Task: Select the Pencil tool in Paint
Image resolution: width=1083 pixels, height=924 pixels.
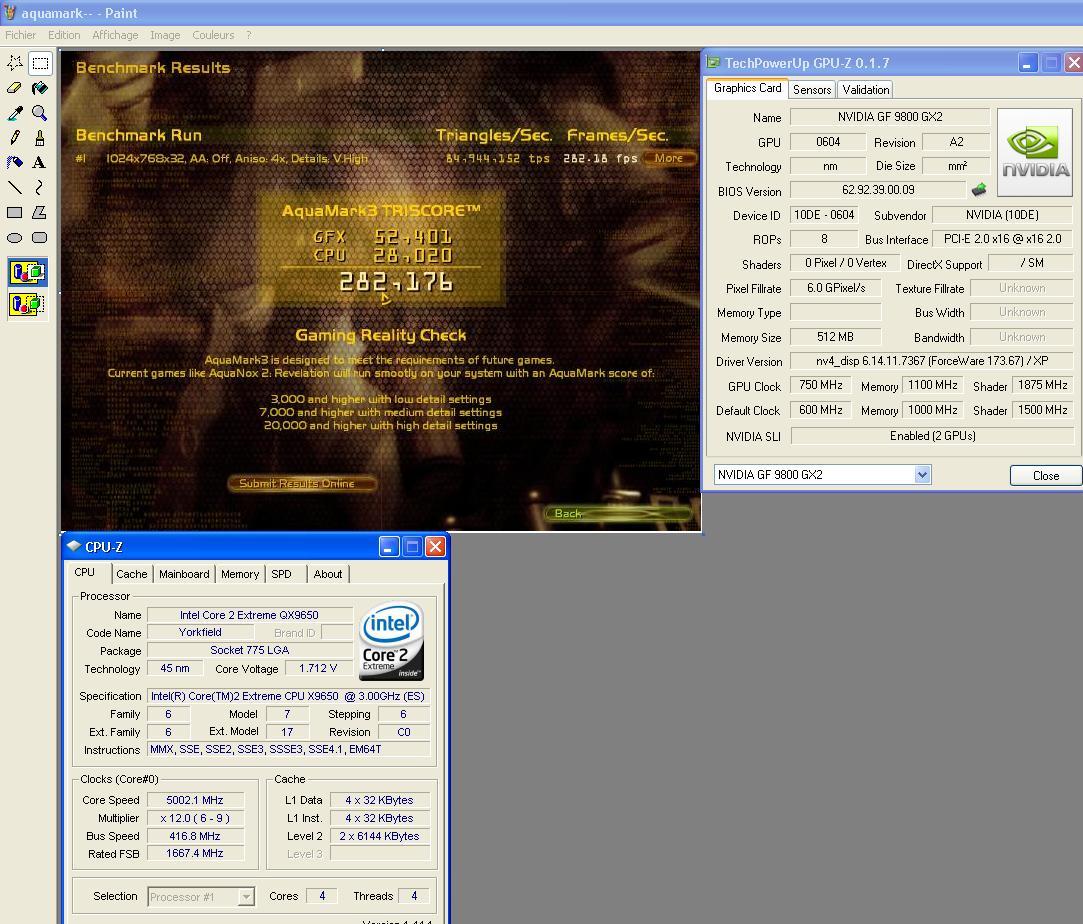Action: pos(15,138)
